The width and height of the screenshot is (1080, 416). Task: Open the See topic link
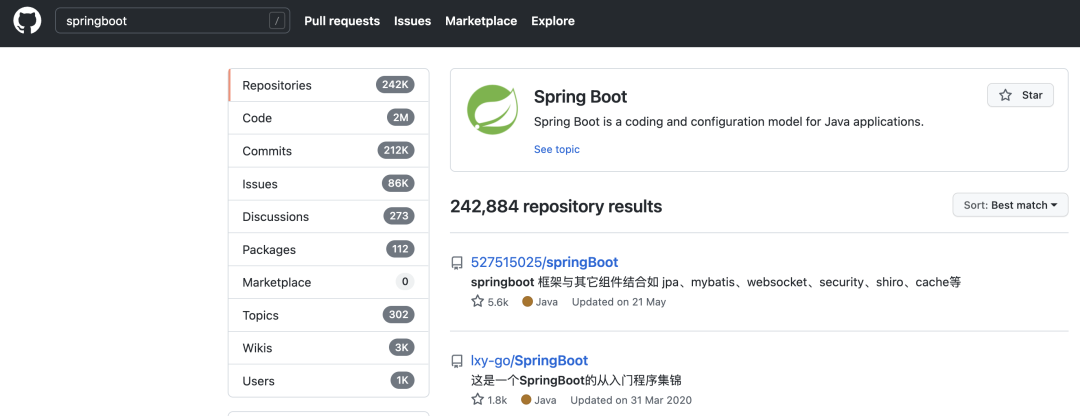tap(557, 149)
